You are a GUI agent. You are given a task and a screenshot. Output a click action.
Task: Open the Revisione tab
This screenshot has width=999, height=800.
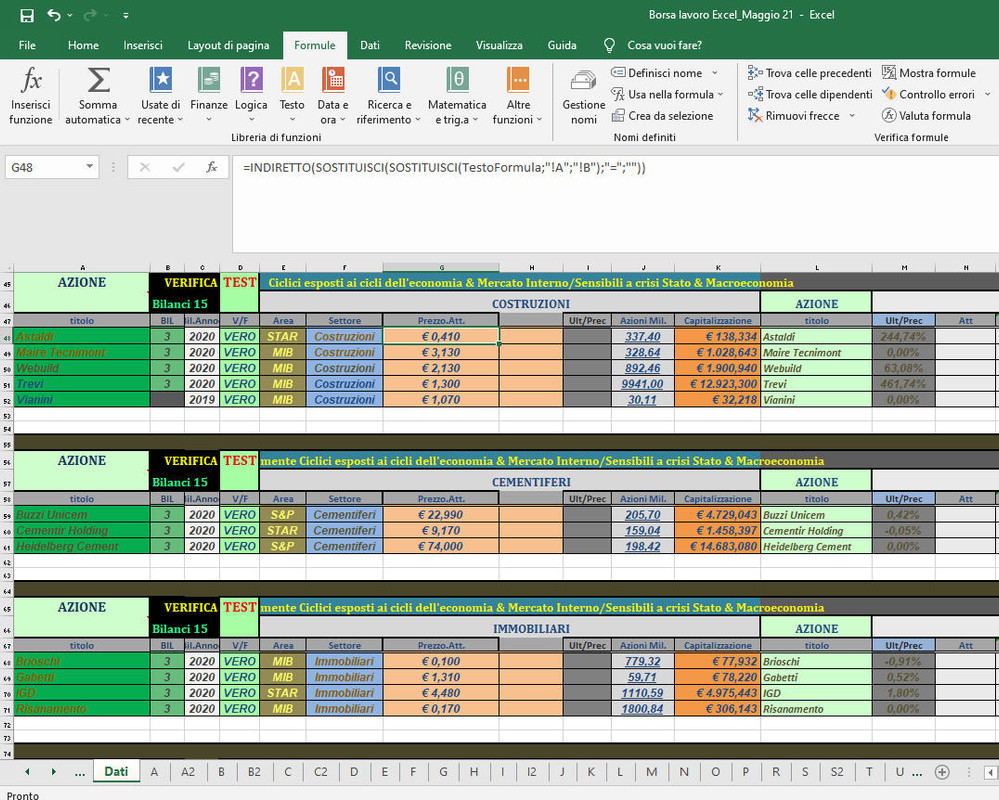(428, 45)
